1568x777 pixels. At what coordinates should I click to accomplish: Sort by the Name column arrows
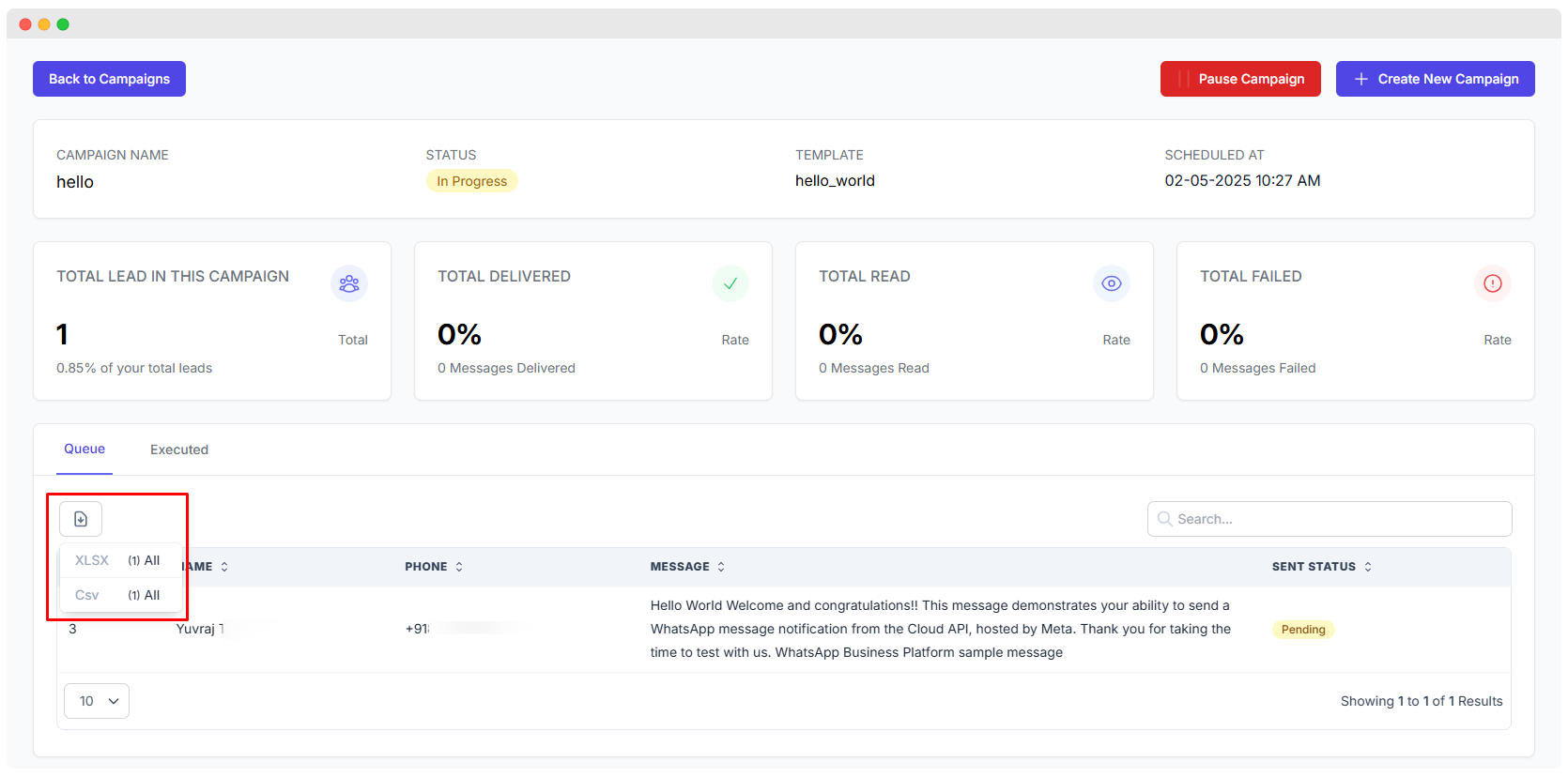click(224, 567)
